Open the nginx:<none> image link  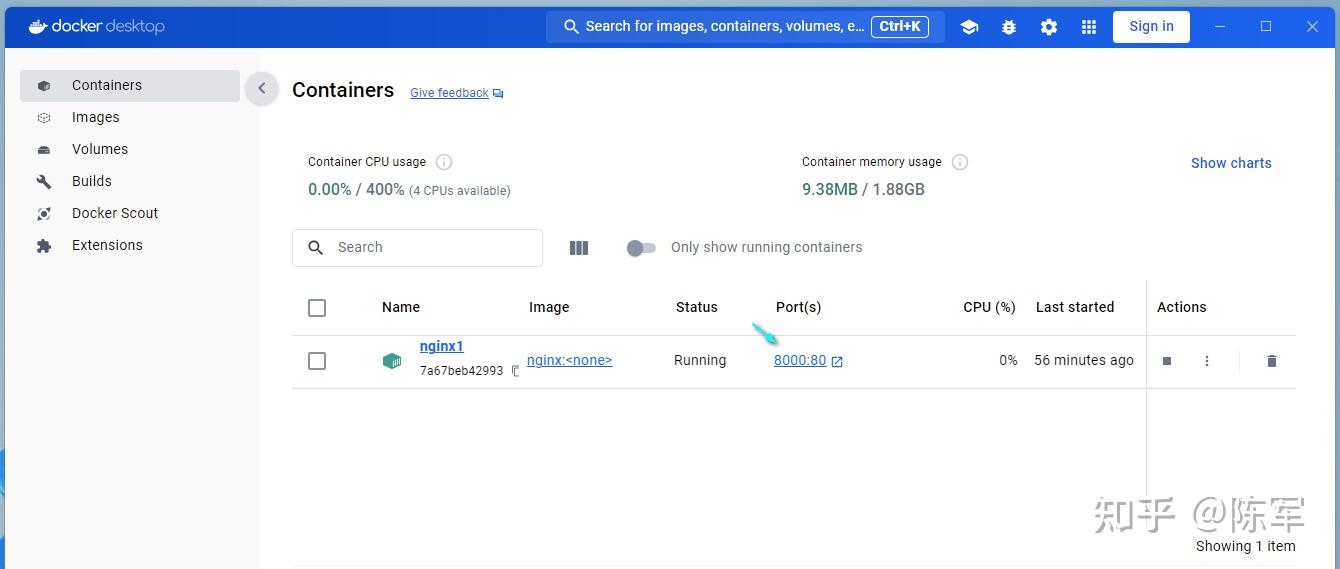(569, 361)
